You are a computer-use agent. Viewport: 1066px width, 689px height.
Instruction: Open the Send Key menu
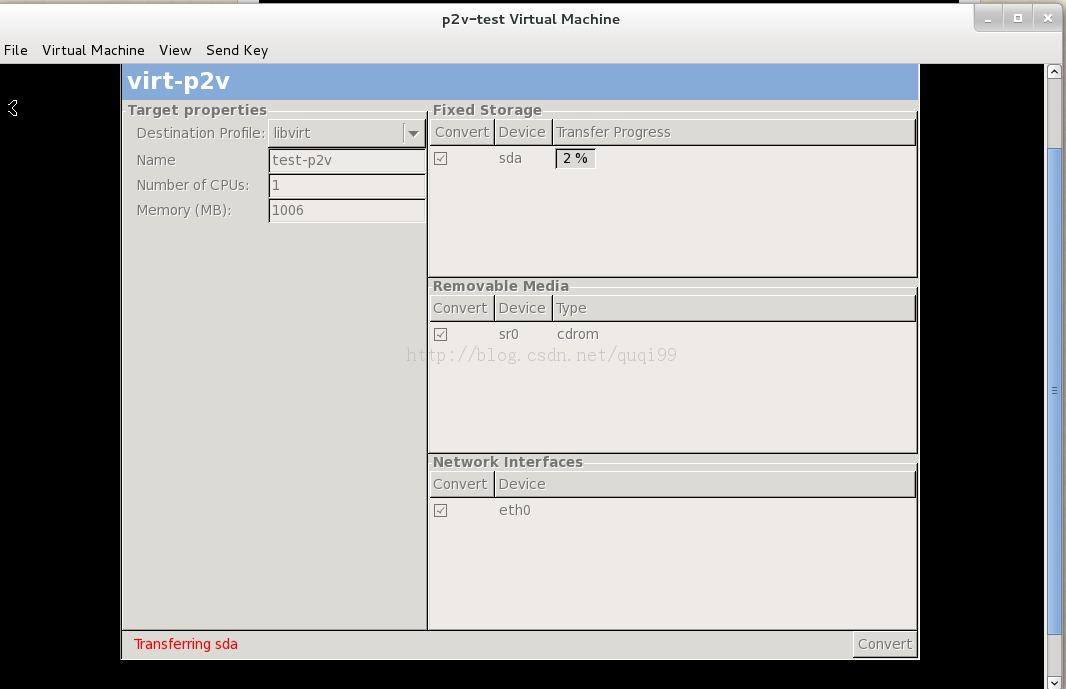[237, 50]
